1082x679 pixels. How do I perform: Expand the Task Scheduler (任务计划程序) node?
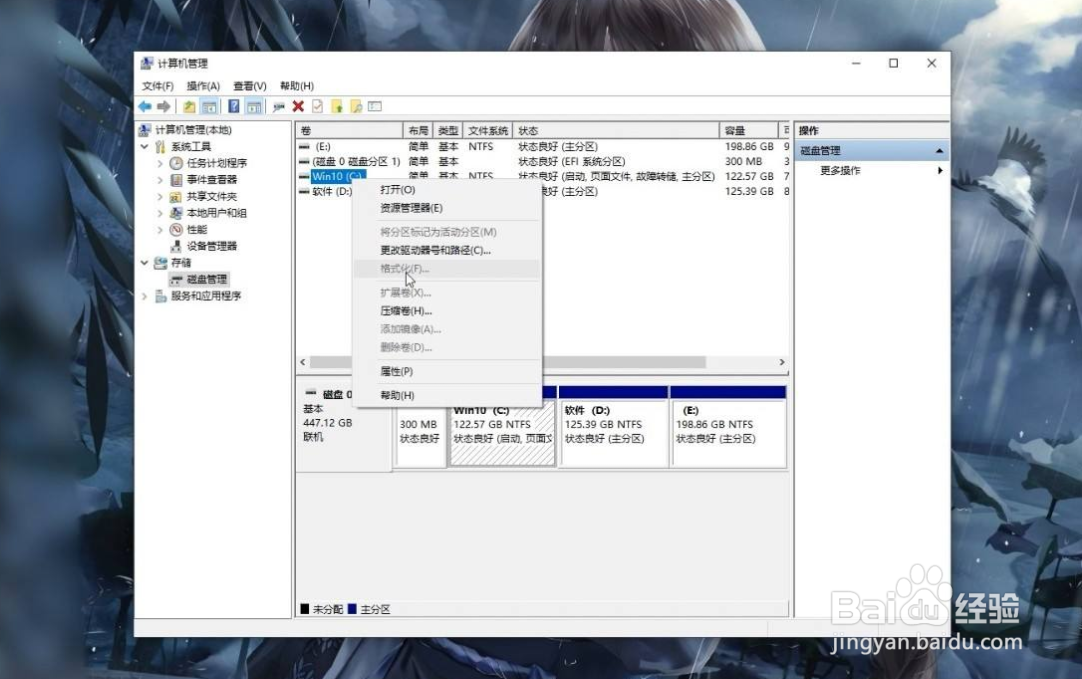click(160, 163)
